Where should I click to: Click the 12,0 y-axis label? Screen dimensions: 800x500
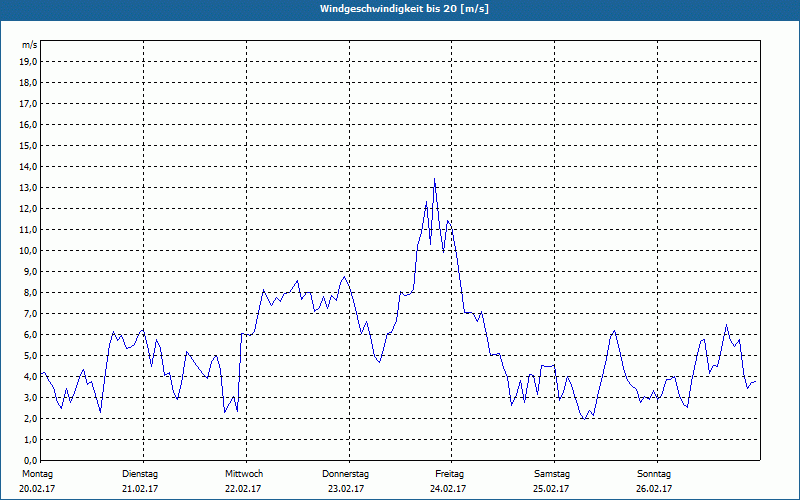pos(28,209)
